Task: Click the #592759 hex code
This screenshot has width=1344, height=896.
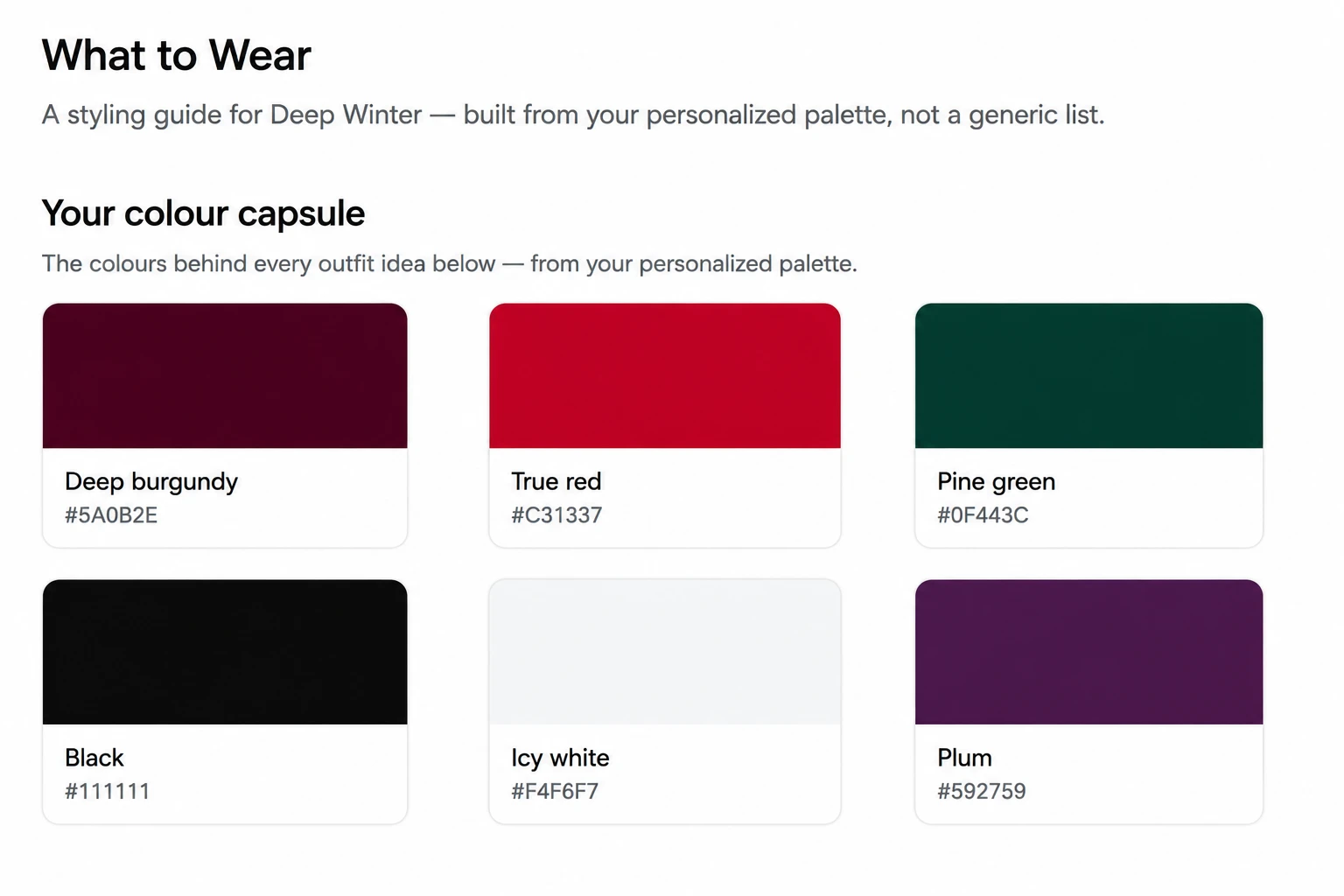Action: coord(982,792)
